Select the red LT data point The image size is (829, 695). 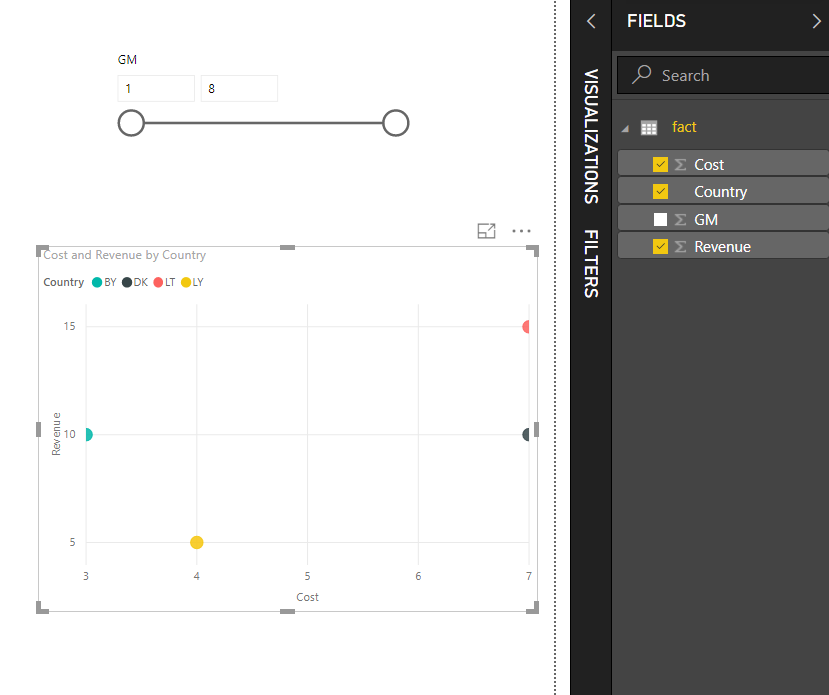pos(526,327)
